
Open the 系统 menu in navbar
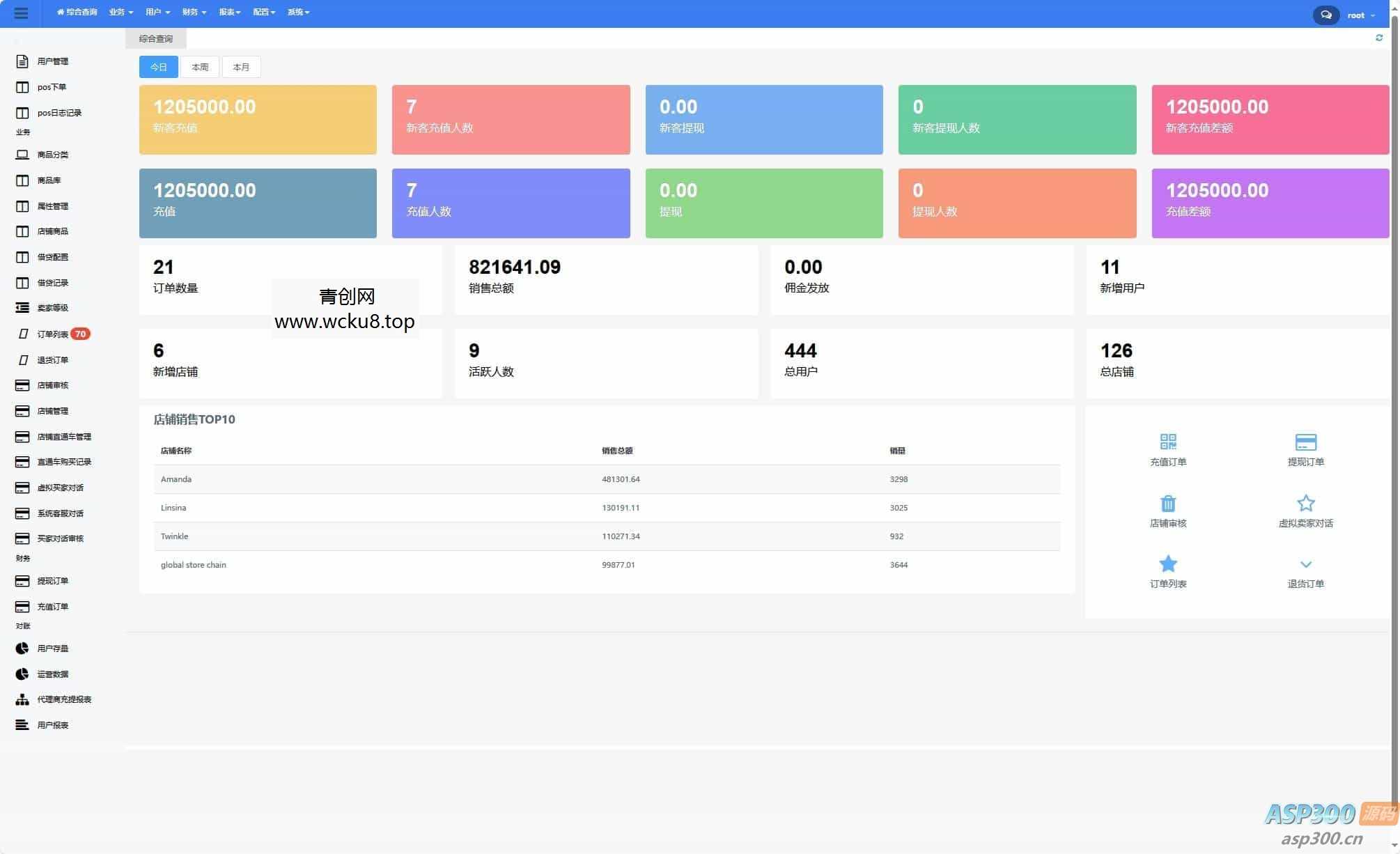298,12
